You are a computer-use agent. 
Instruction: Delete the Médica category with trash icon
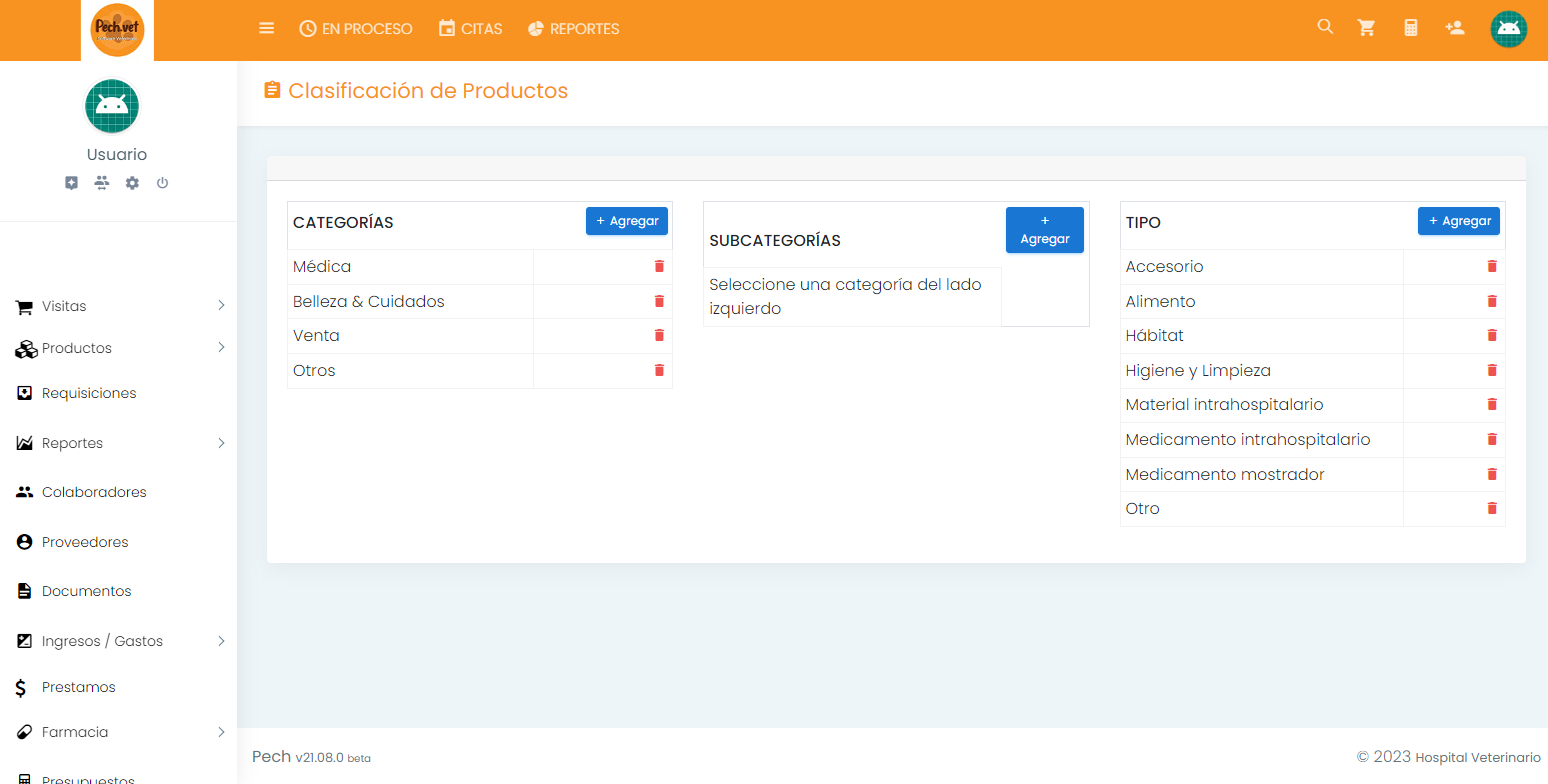(659, 266)
